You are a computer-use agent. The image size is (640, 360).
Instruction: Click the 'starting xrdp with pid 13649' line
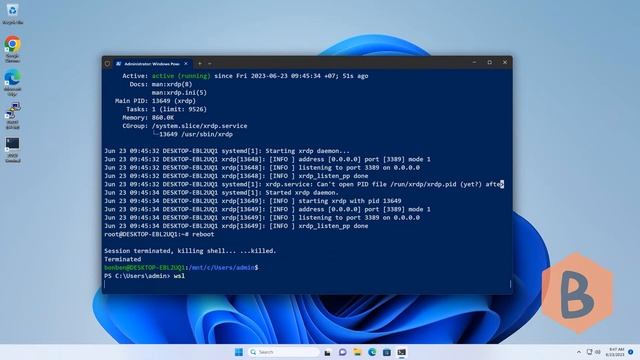click(x=253, y=201)
